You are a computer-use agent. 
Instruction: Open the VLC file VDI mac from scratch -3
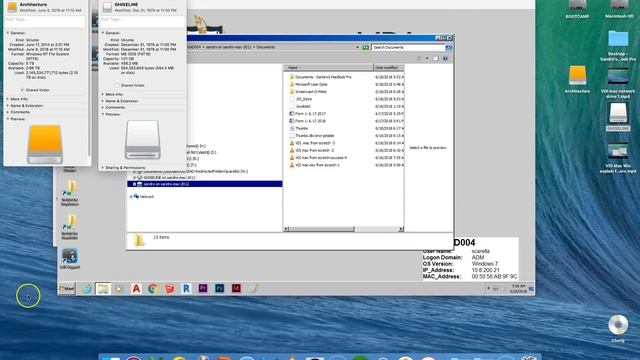315,143
